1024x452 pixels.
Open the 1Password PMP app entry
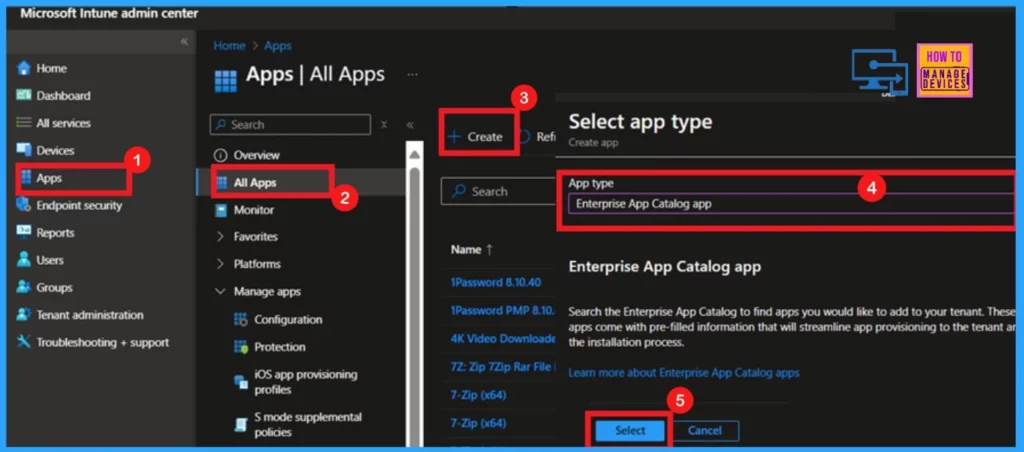(x=502, y=310)
